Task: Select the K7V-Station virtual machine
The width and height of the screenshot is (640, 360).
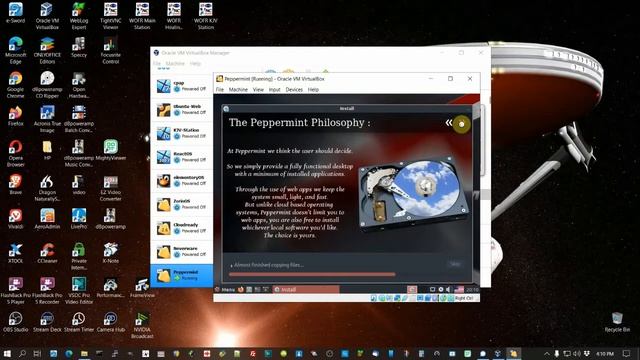Action: click(x=182, y=133)
